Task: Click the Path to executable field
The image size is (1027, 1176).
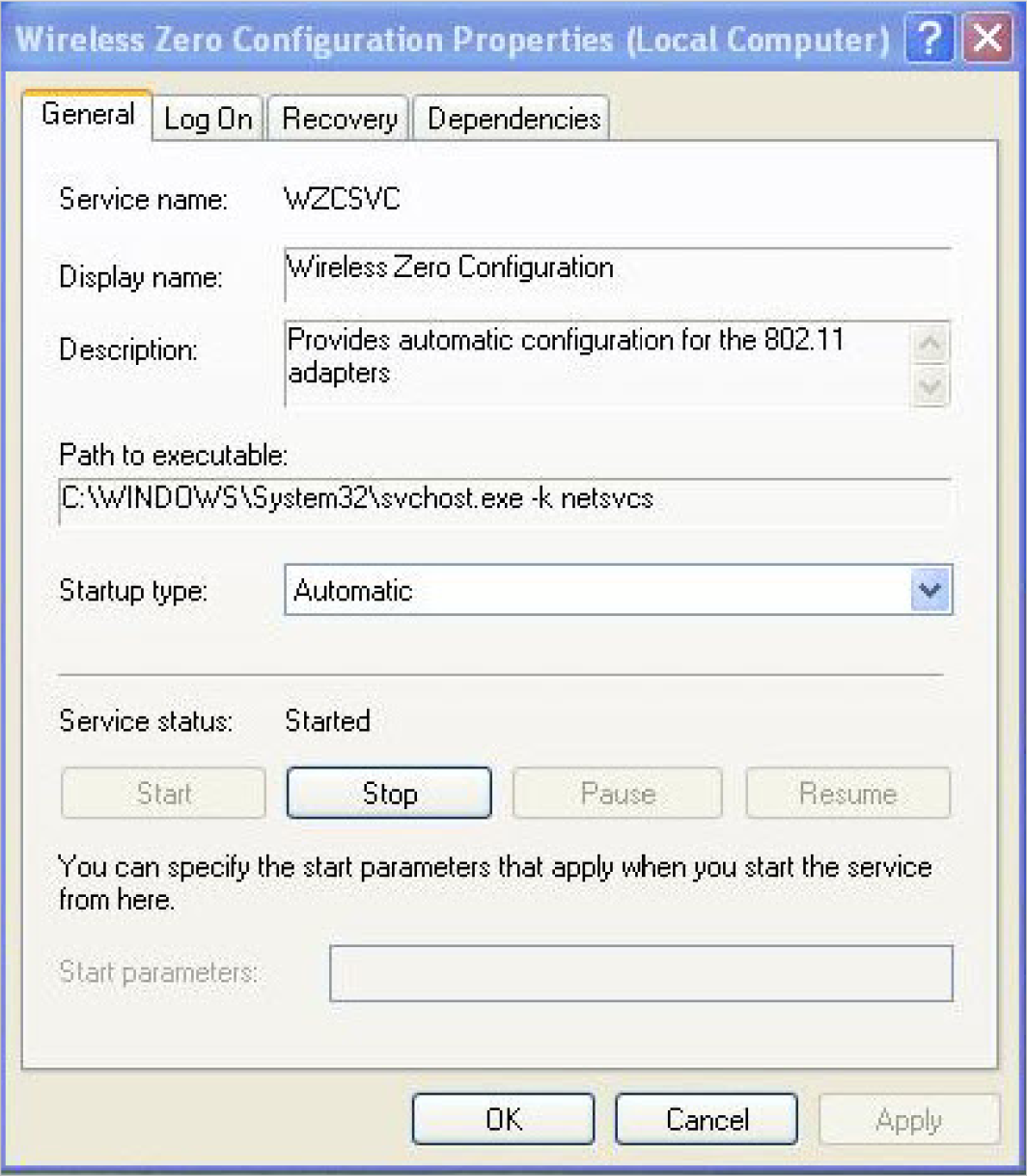Action: tap(504, 499)
